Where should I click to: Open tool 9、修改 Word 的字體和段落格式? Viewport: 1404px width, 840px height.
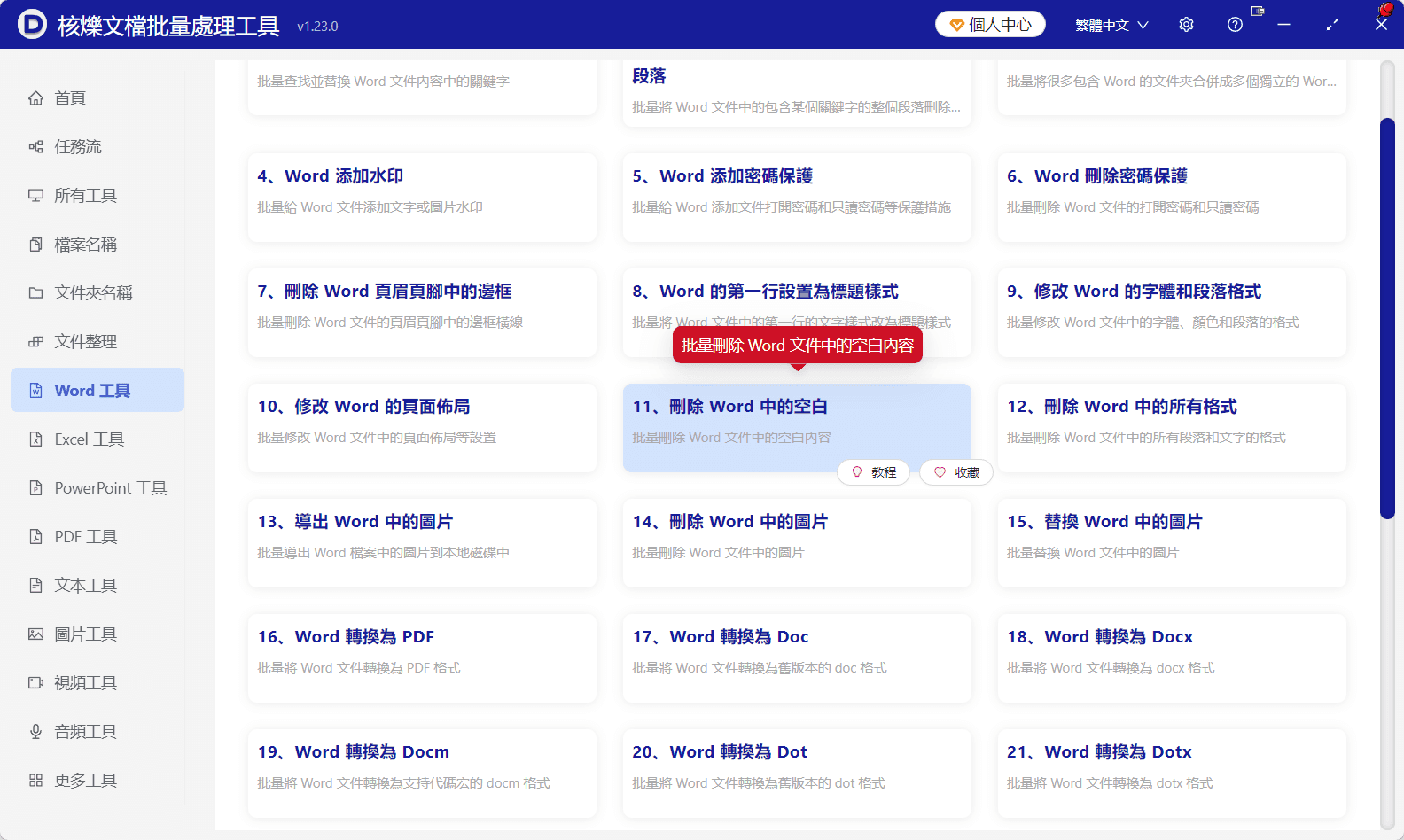pyautogui.click(x=1172, y=313)
